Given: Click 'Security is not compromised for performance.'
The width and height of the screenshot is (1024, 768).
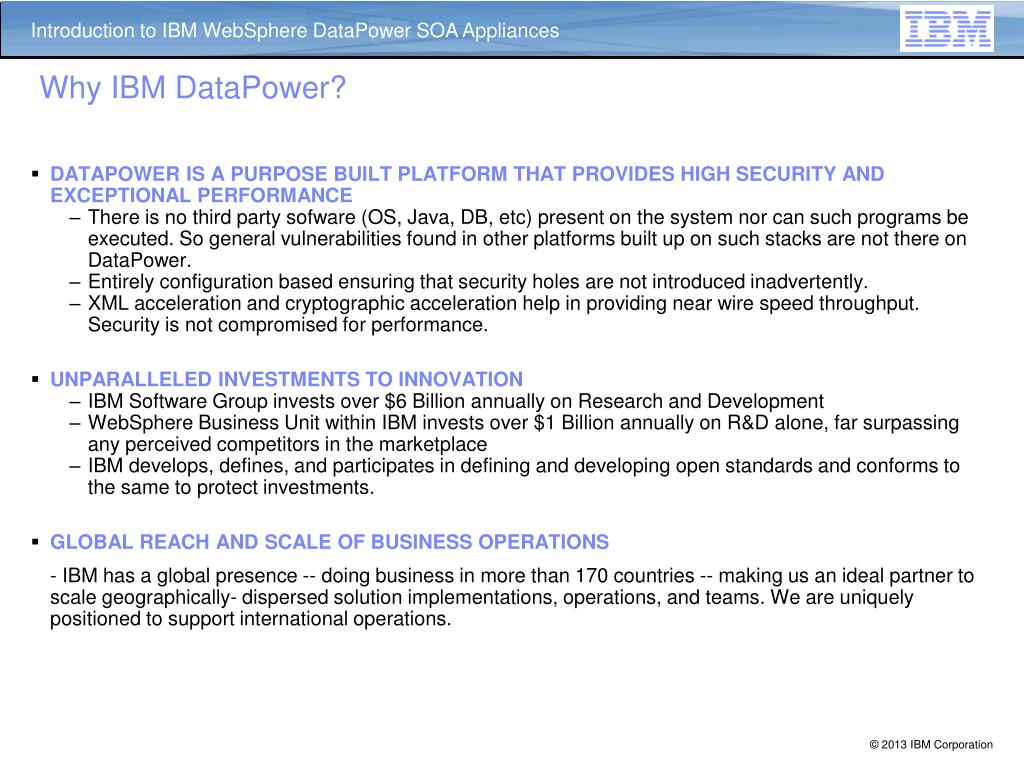Looking at the screenshot, I should coord(288,325).
